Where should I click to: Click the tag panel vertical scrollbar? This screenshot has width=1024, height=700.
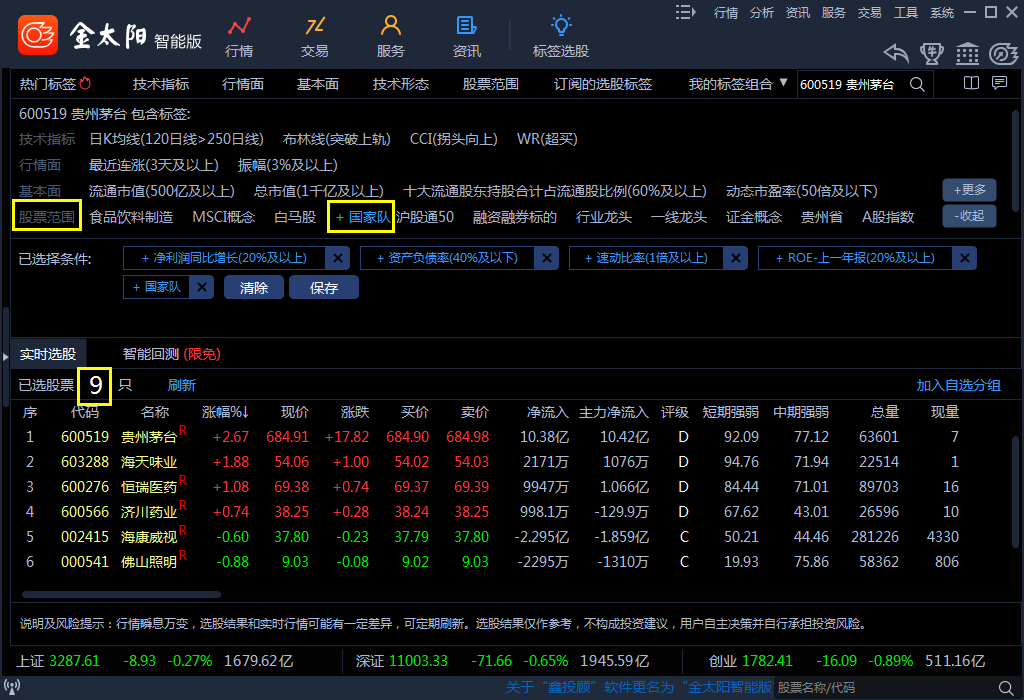1015,161
